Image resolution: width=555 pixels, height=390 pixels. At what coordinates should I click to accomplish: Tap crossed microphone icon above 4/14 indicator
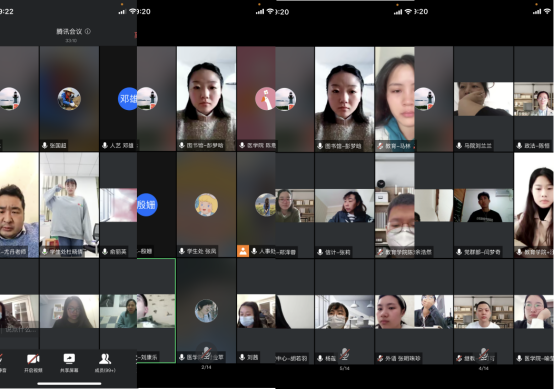[484, 352]
